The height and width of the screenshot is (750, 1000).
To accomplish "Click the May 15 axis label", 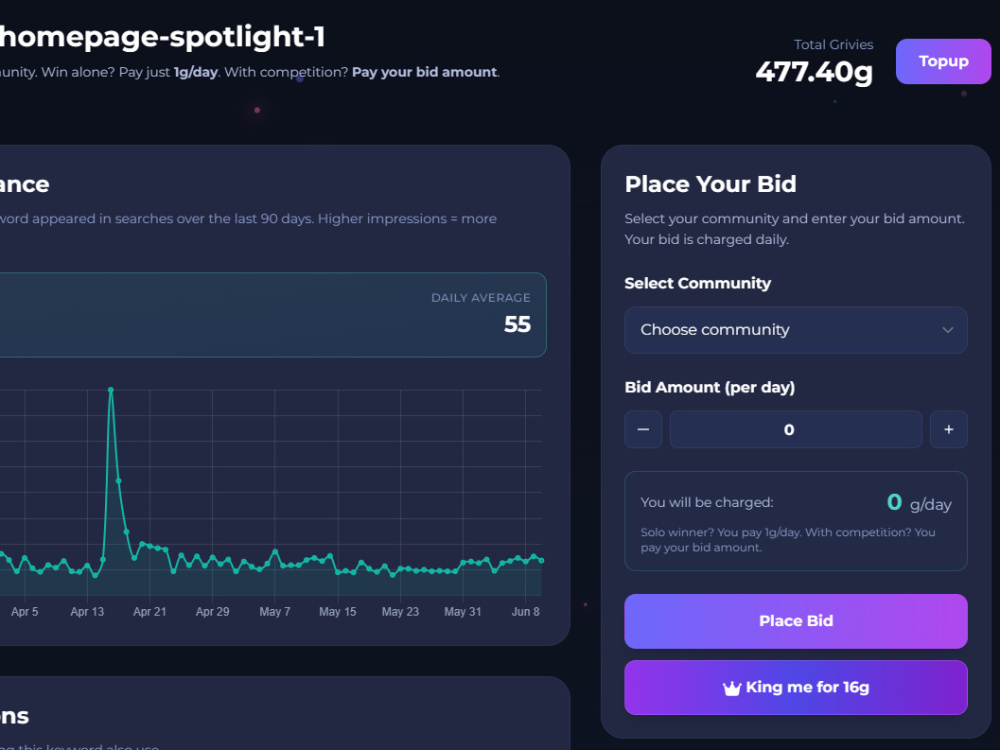I will pos(337,612).
